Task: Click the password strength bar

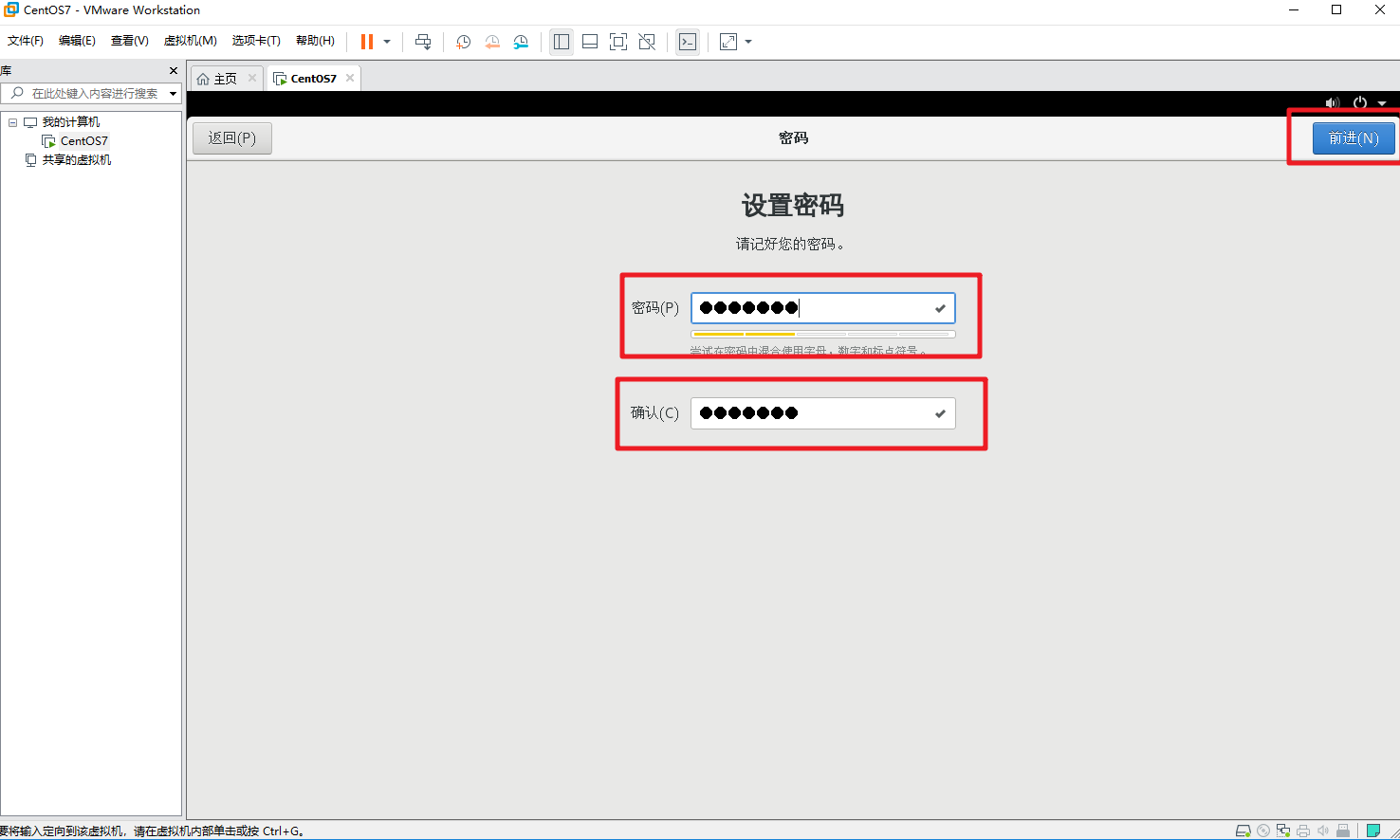Action: coord(822,334)
